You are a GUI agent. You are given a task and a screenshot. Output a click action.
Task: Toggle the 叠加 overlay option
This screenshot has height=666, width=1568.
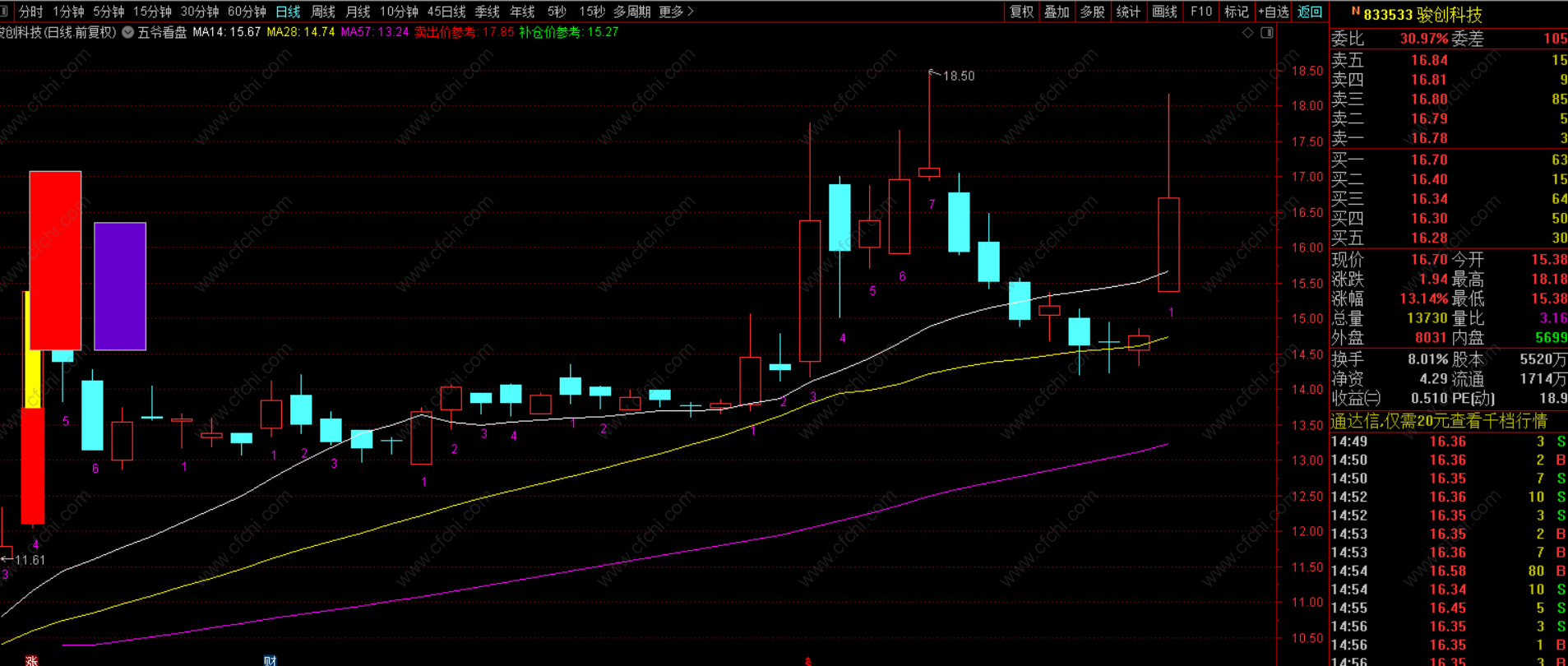pyautogui.click(x=1057, y=12)
